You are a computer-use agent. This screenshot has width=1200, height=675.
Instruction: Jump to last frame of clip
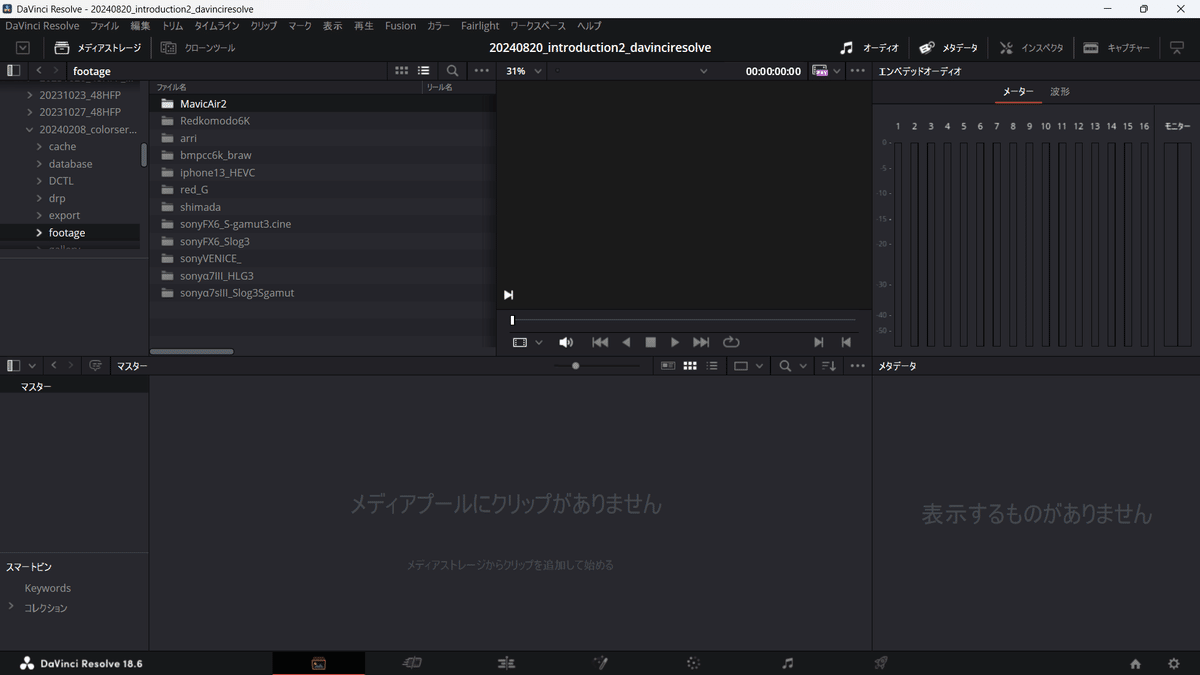(x=701, y=342)
